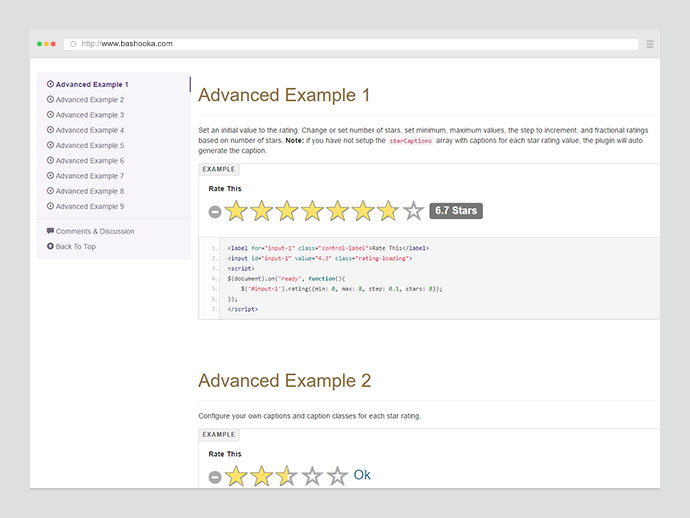The image size is (690, 518).
Task: Click the up-arrow icon by Back To Top
Action: pos(50,246)
